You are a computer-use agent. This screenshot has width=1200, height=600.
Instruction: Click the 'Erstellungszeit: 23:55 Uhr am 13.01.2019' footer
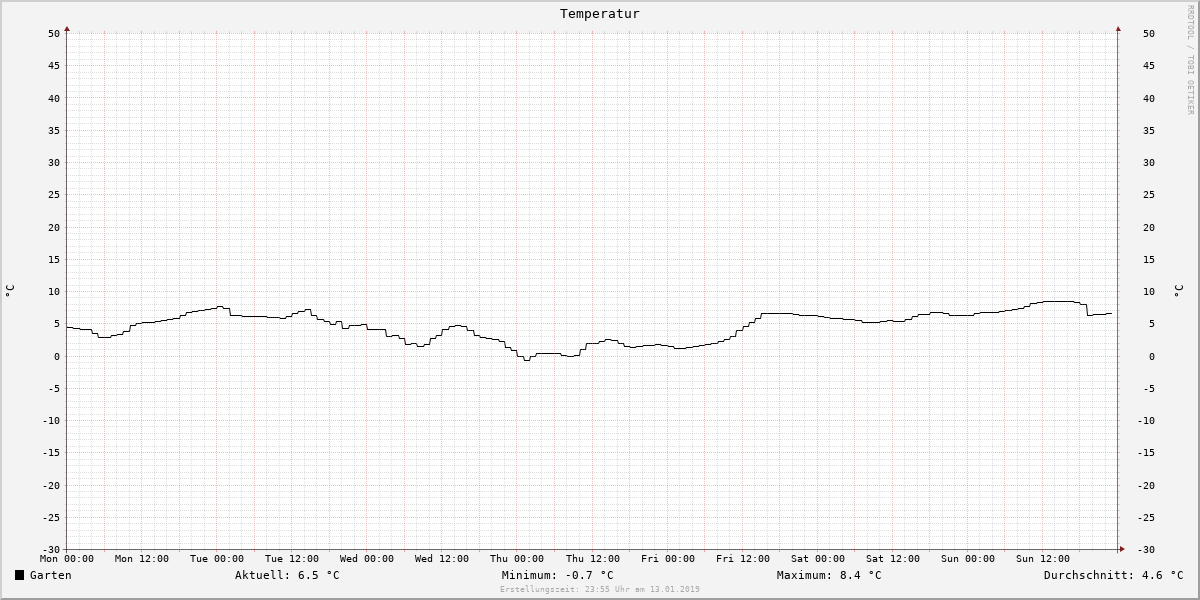600,589
